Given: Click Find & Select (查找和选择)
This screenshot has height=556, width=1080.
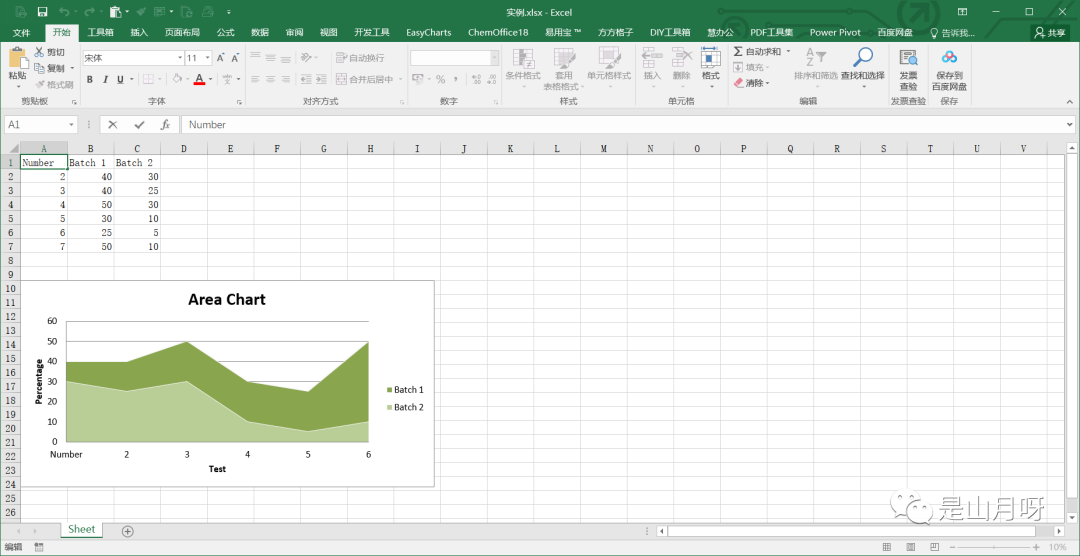Looking at the screenshot, I should (862, 69).
